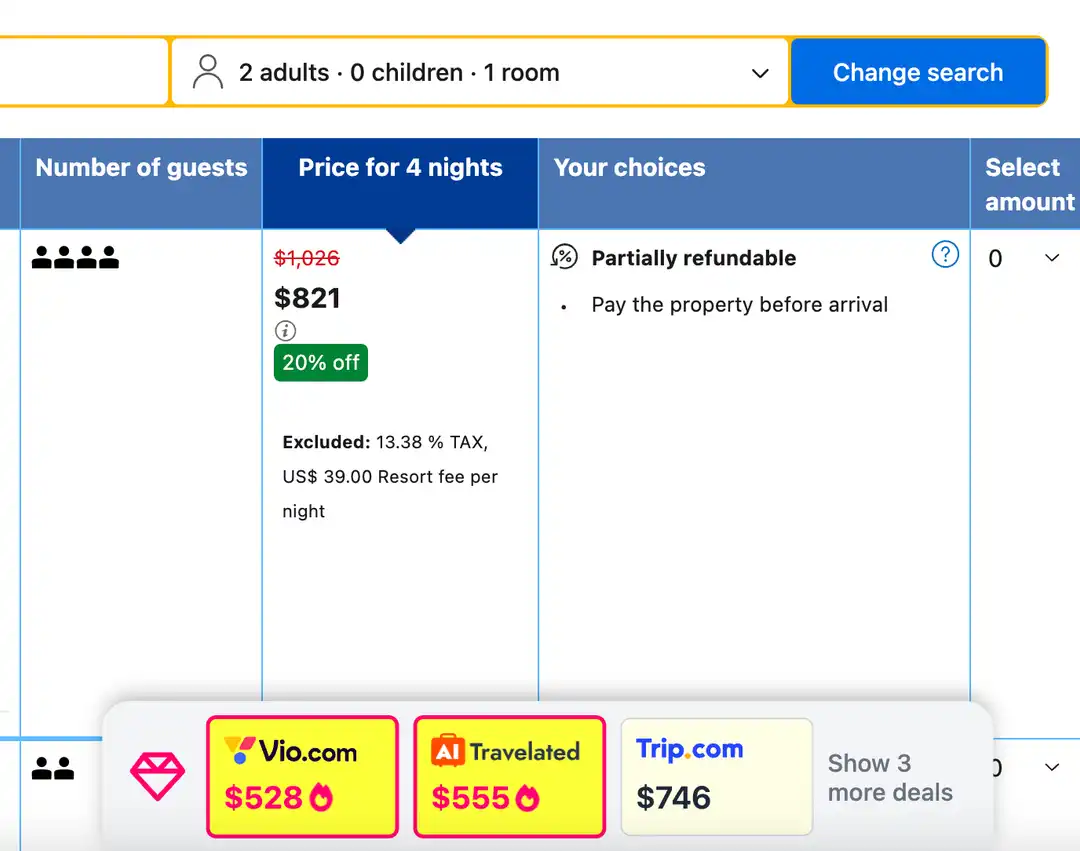Viewport: 1080px width, 851px height.
Task: Click the Vio.com logo icon
Action: coord(240,750)
